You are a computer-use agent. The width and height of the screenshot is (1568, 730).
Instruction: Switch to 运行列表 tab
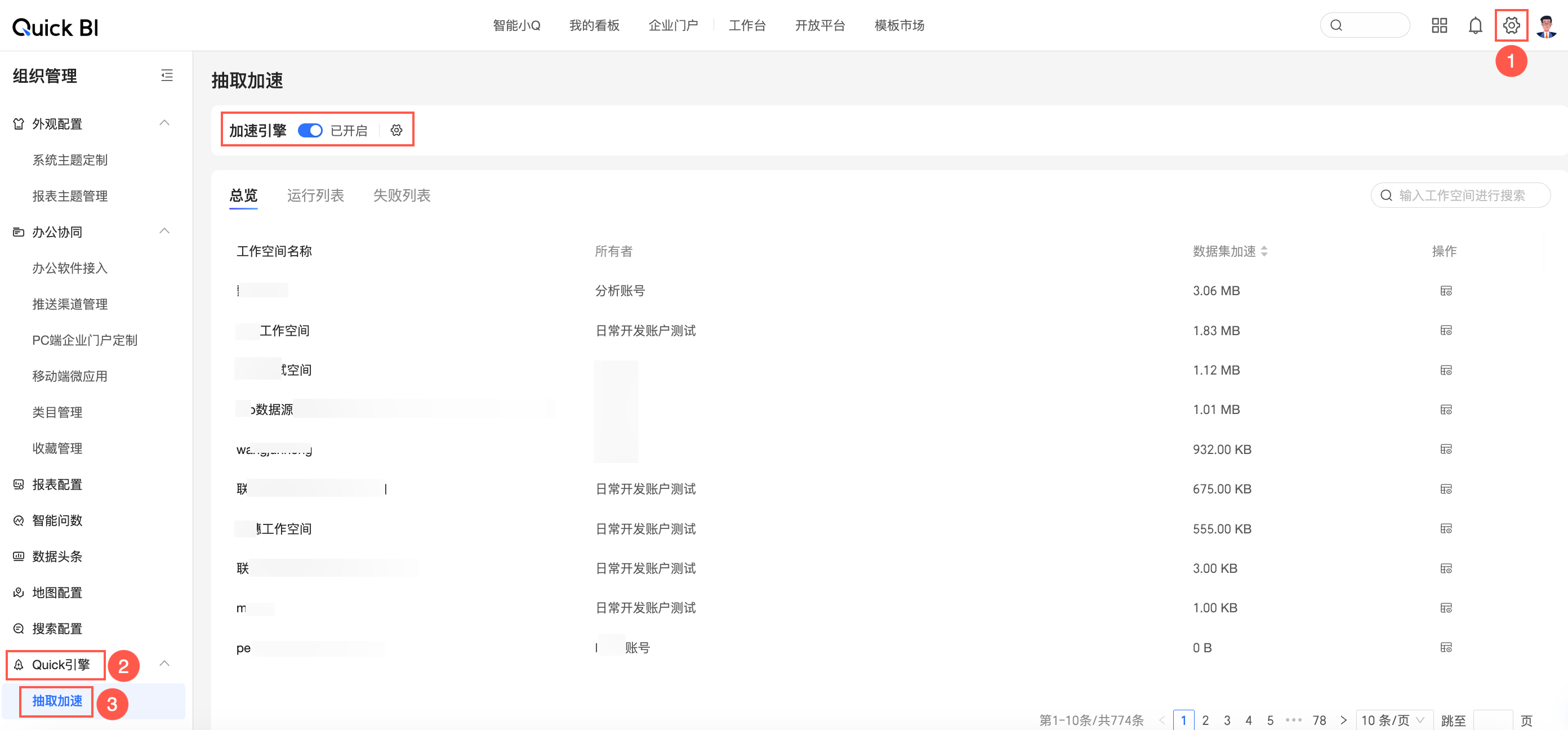(x=315, y=195)
